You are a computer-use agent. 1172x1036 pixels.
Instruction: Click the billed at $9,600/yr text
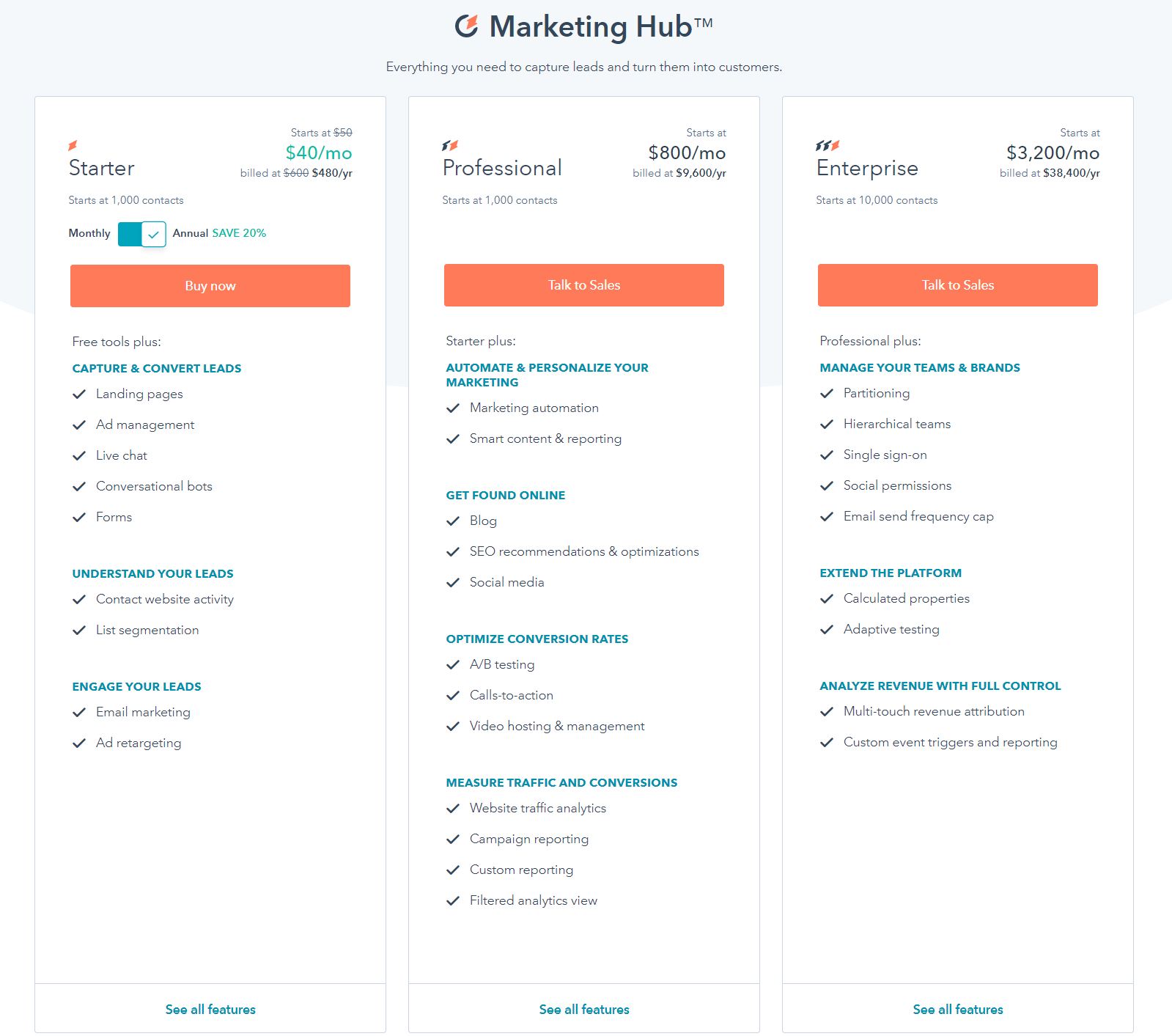pyautogui.click(x=679, y=174)
